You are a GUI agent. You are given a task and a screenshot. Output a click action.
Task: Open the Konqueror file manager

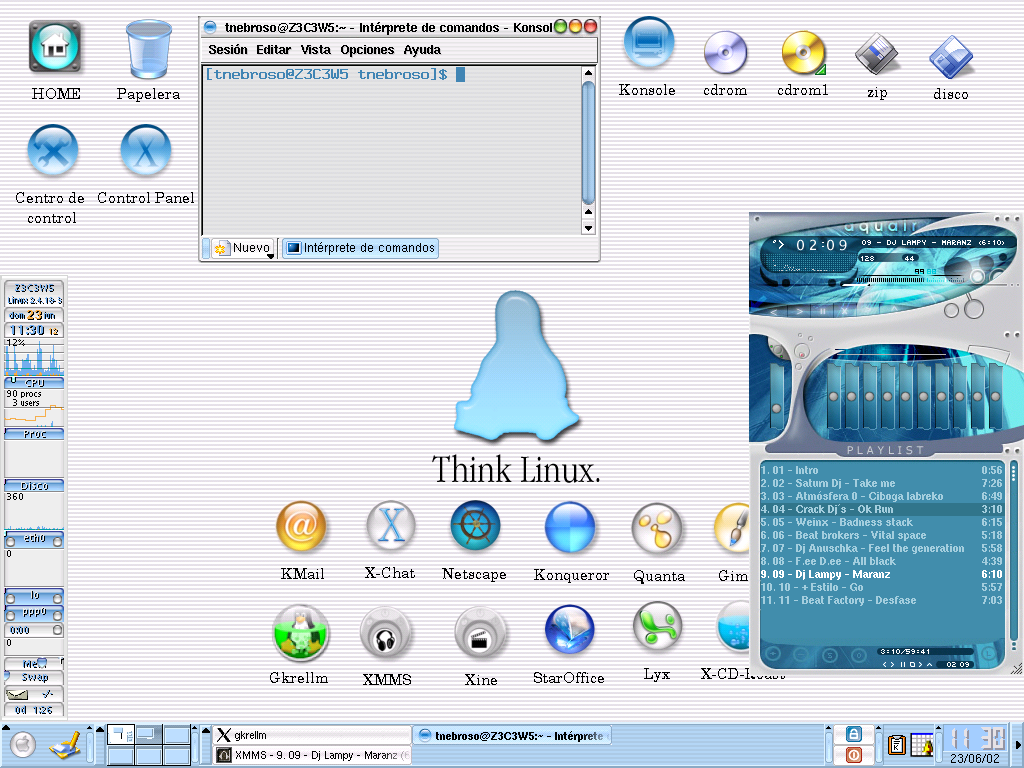coord(569,527)
